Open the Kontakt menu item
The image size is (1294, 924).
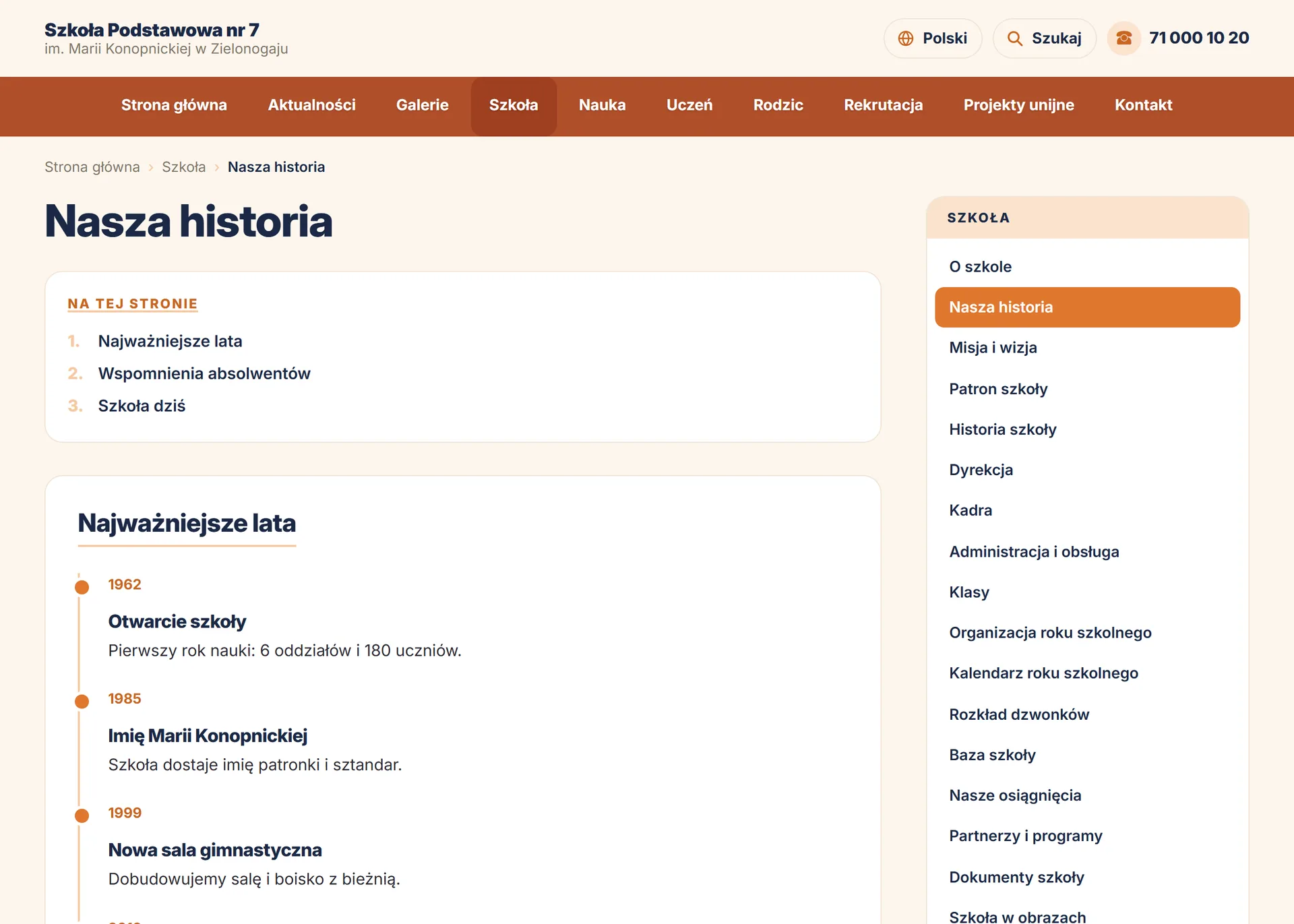[x=1143, y=105]
